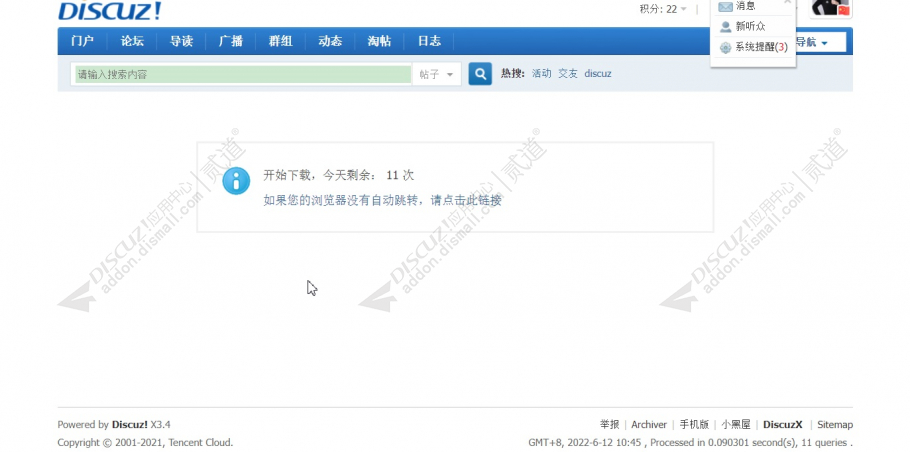Open the 动态 nav tab
The width and height of the screenshot is (910, 452).
coord(330,41)
